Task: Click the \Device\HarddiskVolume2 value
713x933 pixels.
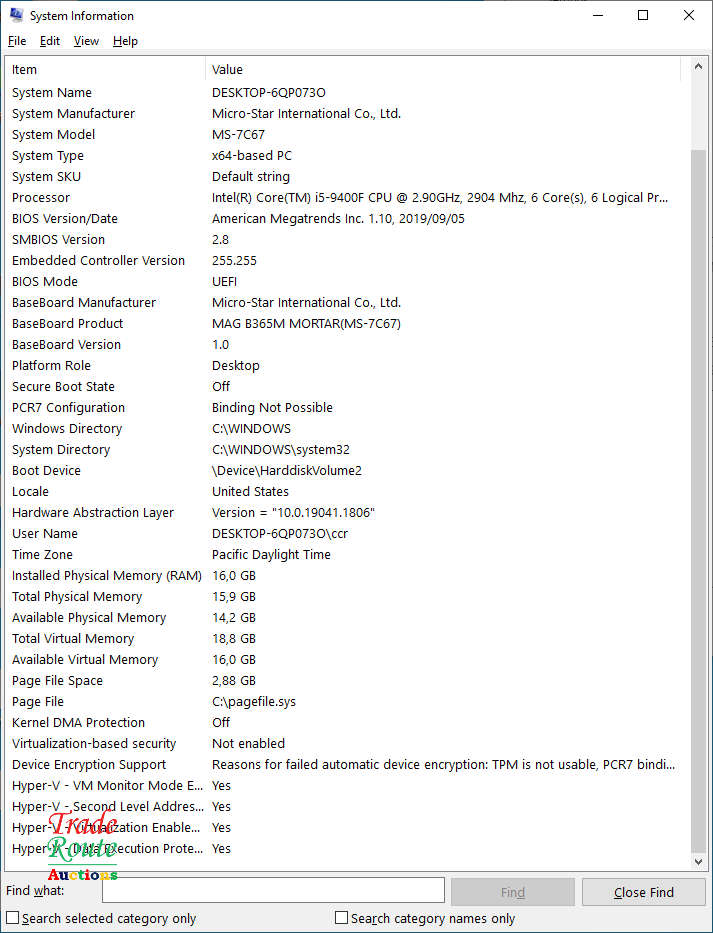Action: [286, 471]
